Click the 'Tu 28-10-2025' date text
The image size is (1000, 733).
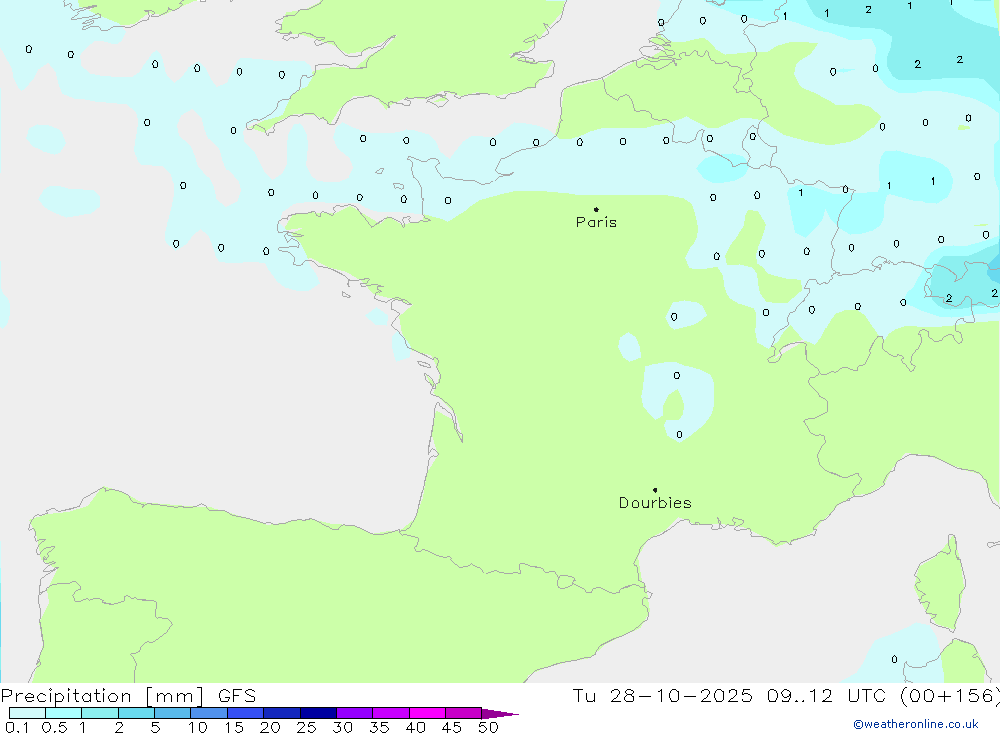pos(662,696)
